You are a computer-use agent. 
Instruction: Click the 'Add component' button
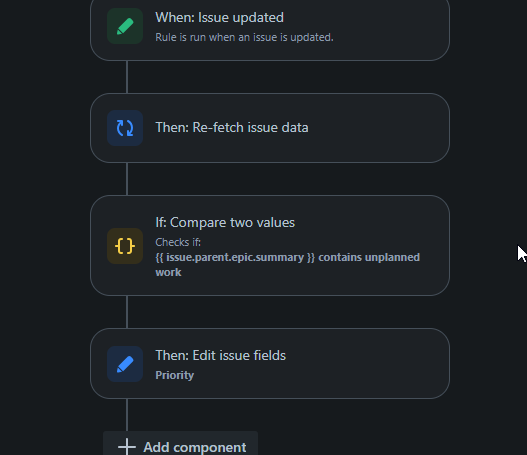coord(180,446)
